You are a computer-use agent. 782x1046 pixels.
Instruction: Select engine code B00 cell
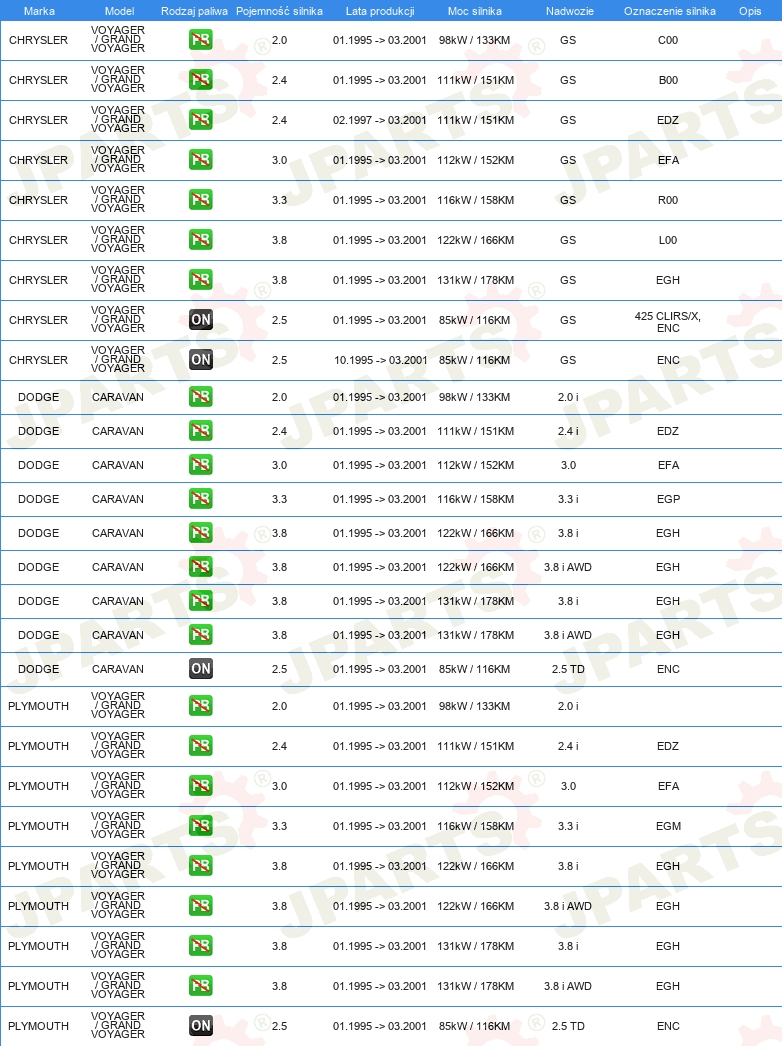tap(668, 80)
